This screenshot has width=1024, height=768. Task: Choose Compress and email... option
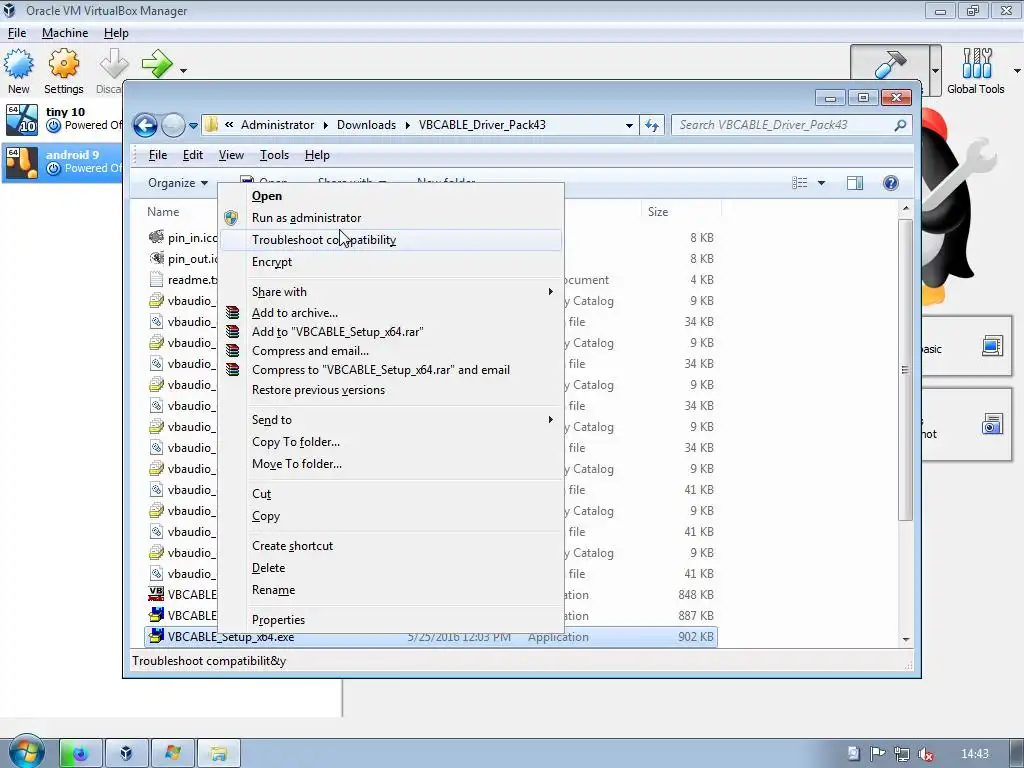391,351
